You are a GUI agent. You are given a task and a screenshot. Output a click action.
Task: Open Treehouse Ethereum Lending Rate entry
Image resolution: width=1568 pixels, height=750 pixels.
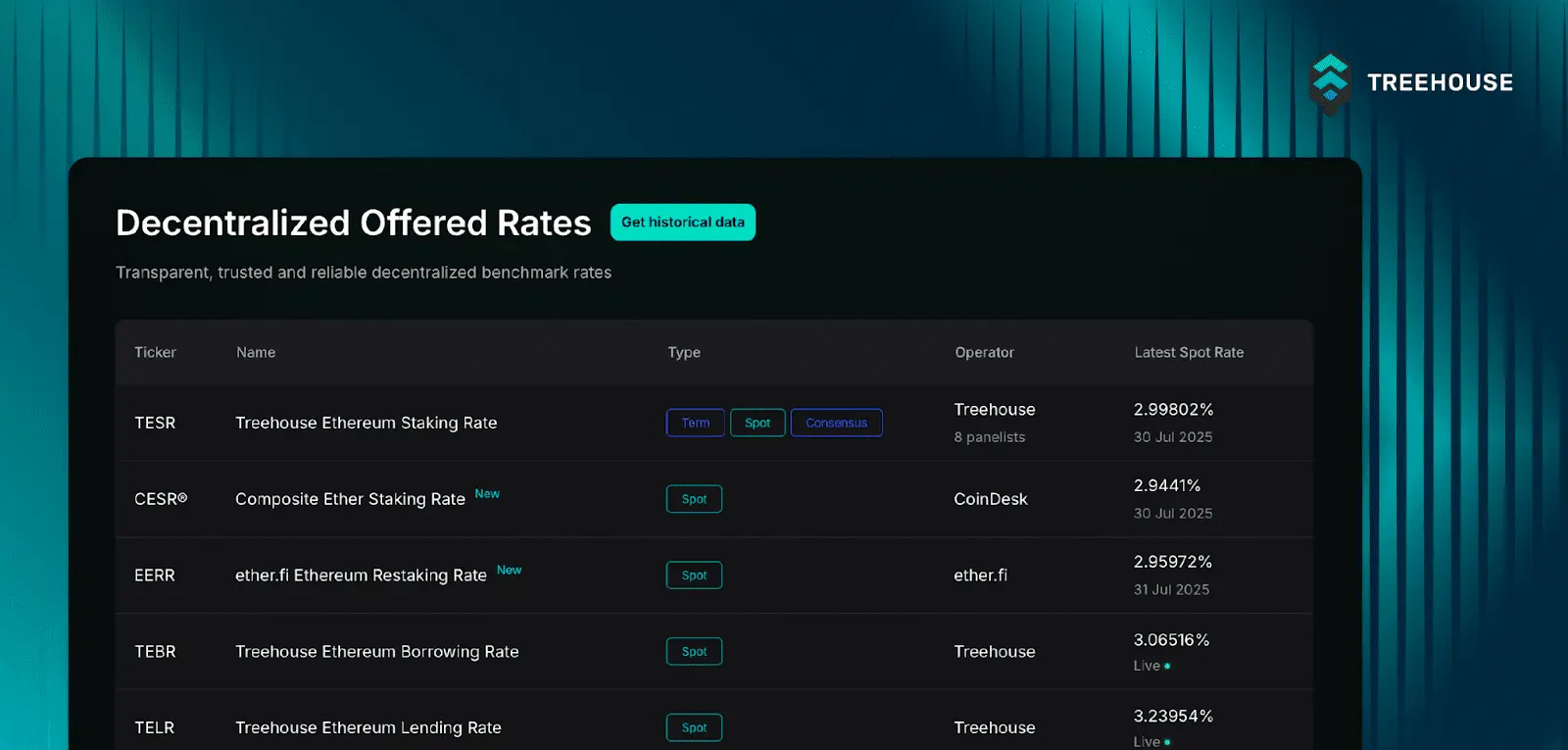pos(368,727)
